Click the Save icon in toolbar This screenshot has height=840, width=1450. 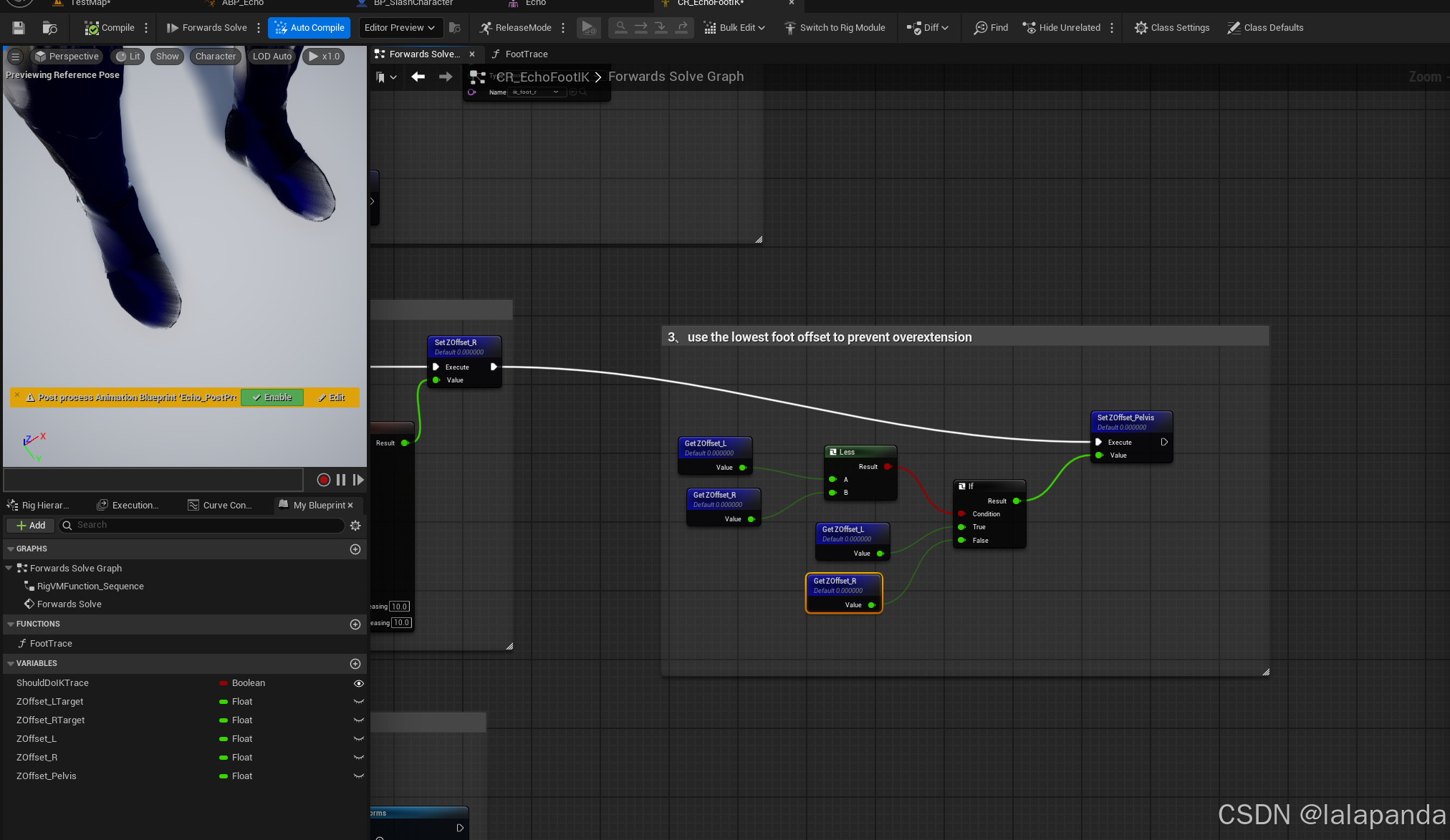[19, 28]
